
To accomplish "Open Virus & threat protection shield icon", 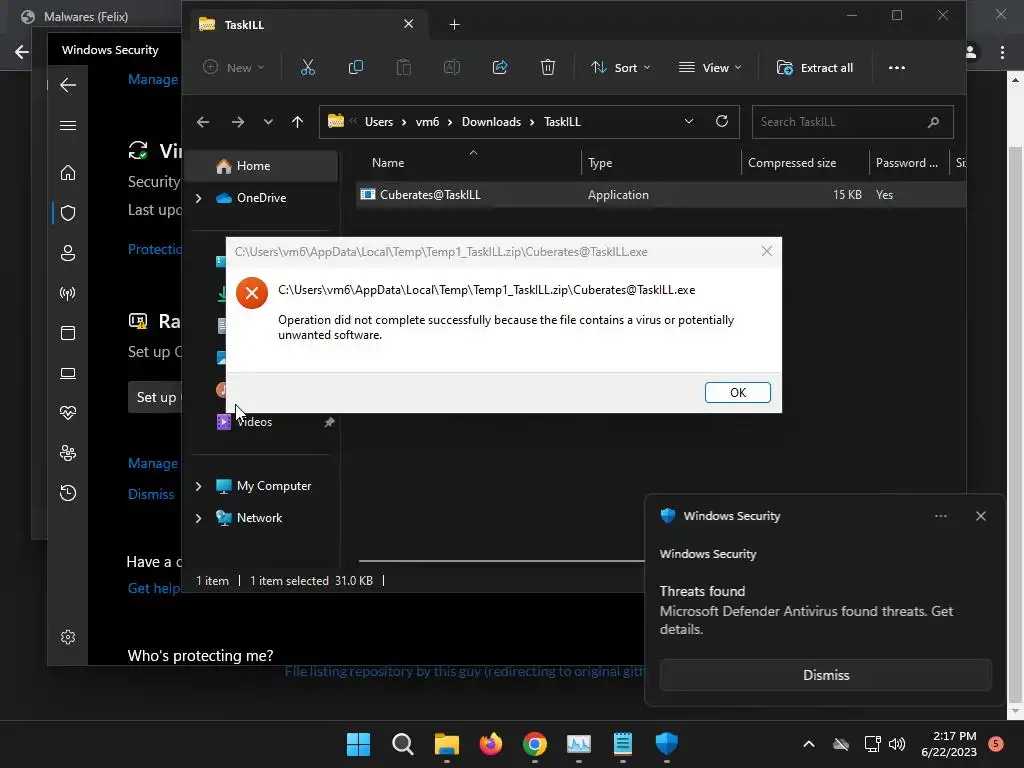I will [x=68, y=213].
